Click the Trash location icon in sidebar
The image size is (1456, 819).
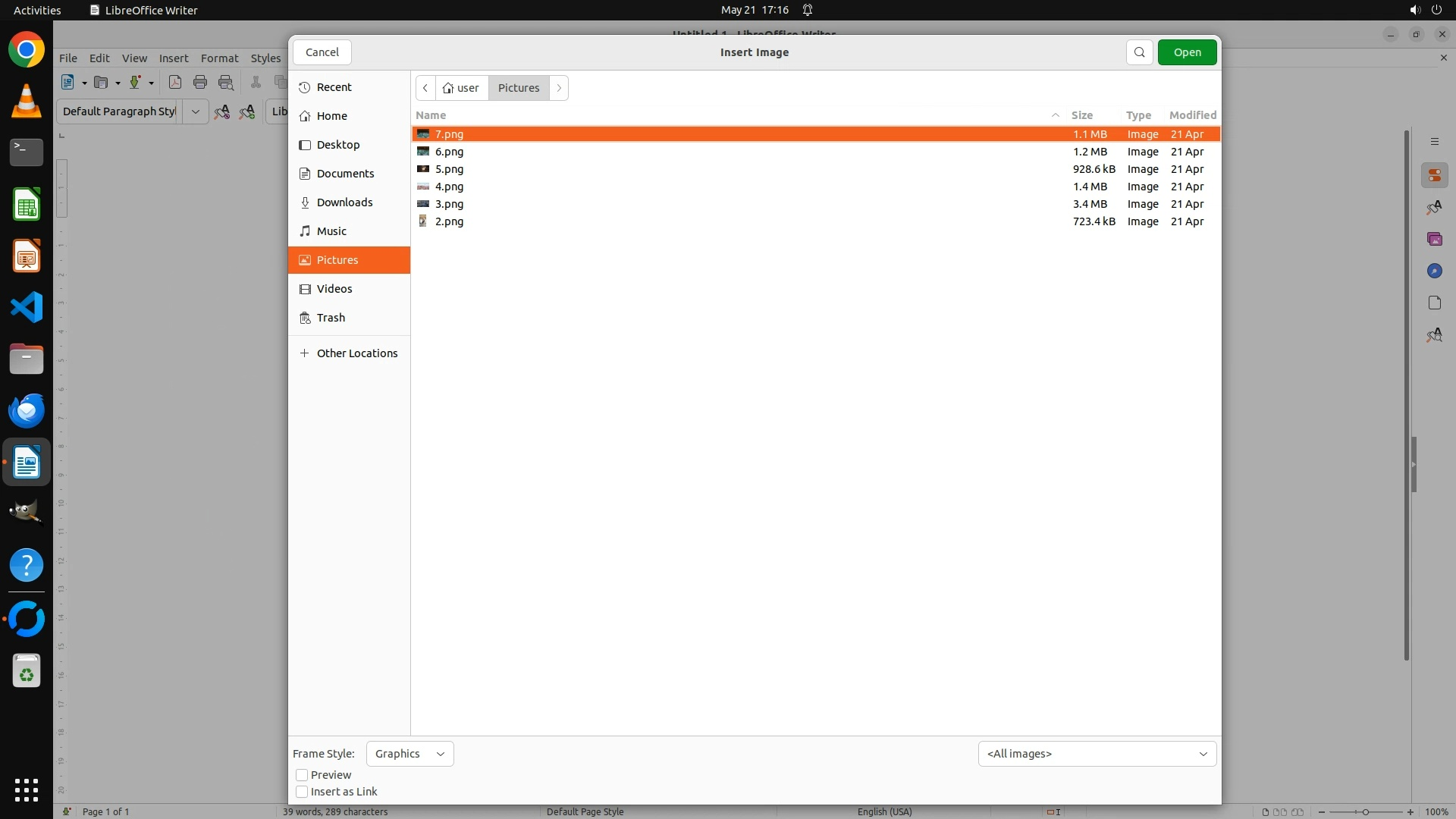tap(305, 318)
